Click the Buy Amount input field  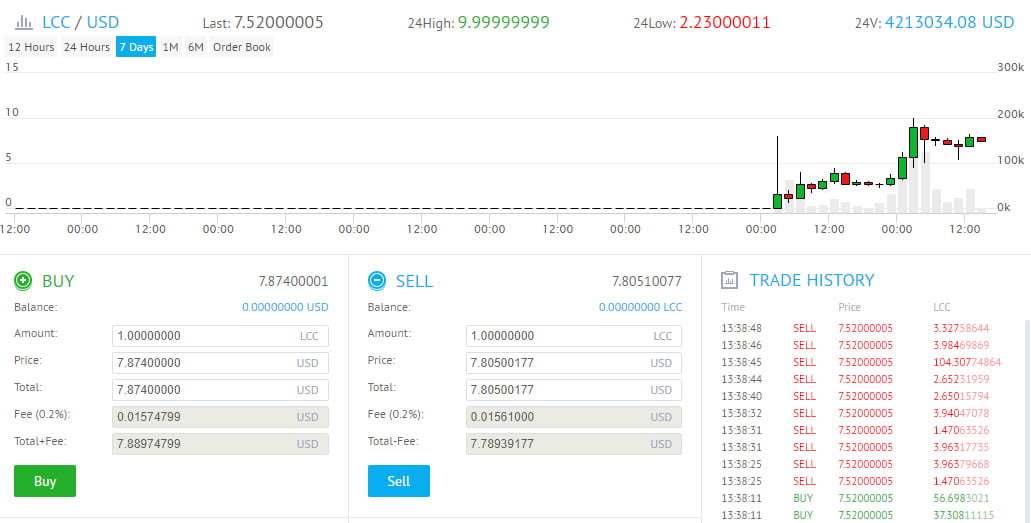220,336
